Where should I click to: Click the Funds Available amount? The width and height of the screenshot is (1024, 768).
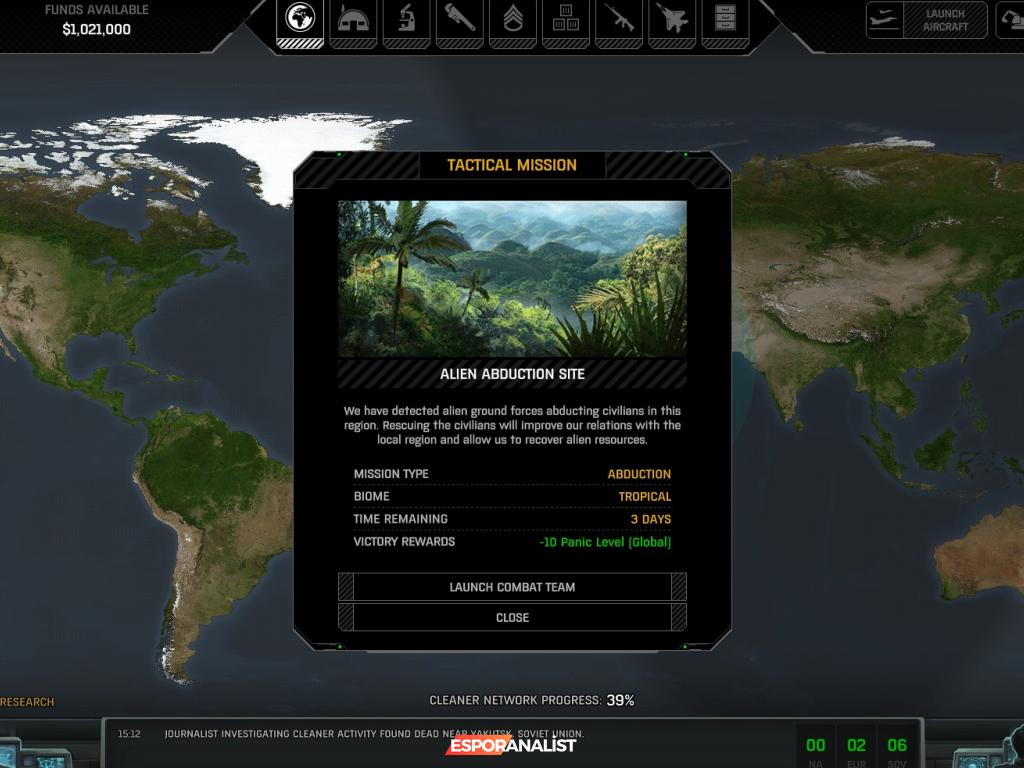coord(97,29)
